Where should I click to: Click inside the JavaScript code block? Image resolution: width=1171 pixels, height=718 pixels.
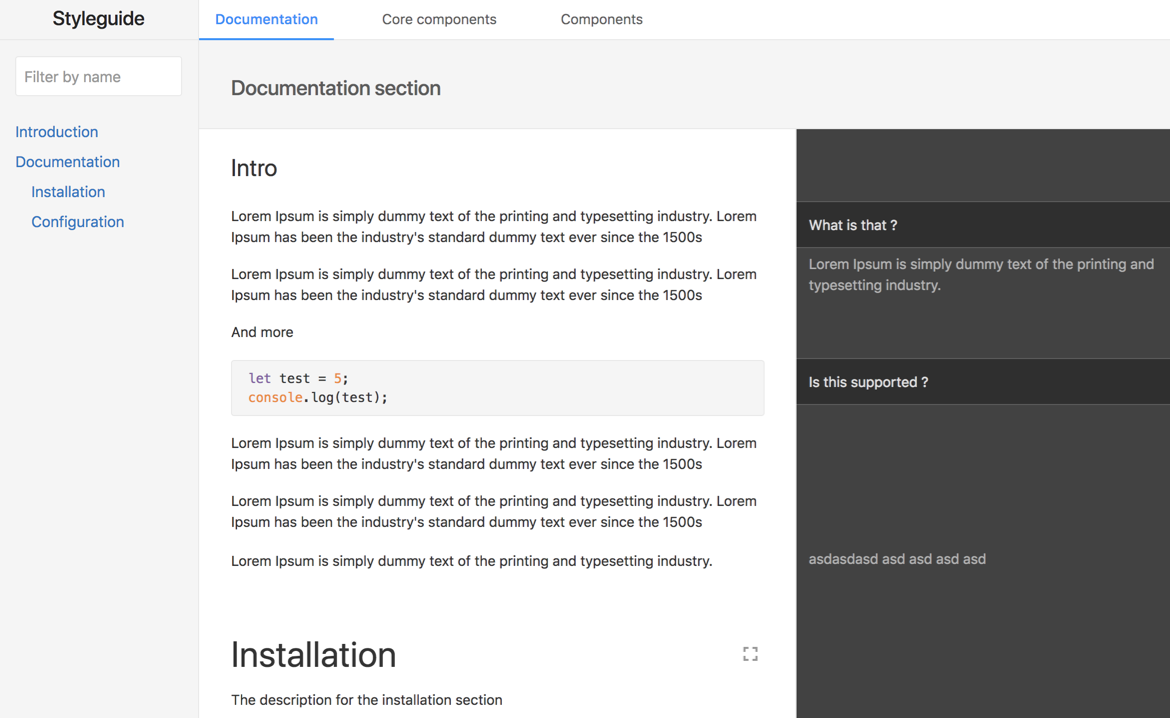(x=497, y=388)
